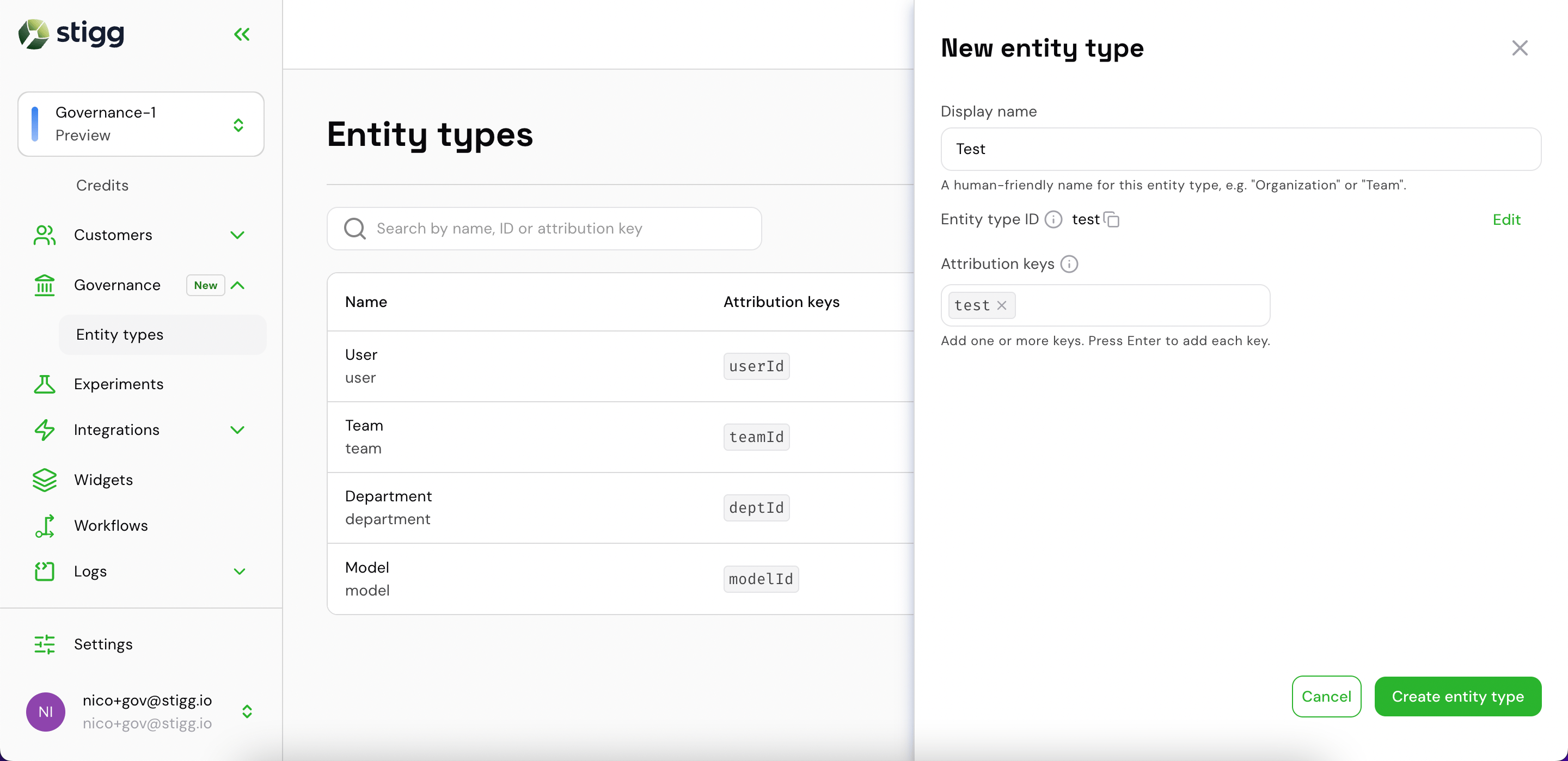Click the deptId attribution key tag
The image size is (1568, 761).
[x=757, y=508]
